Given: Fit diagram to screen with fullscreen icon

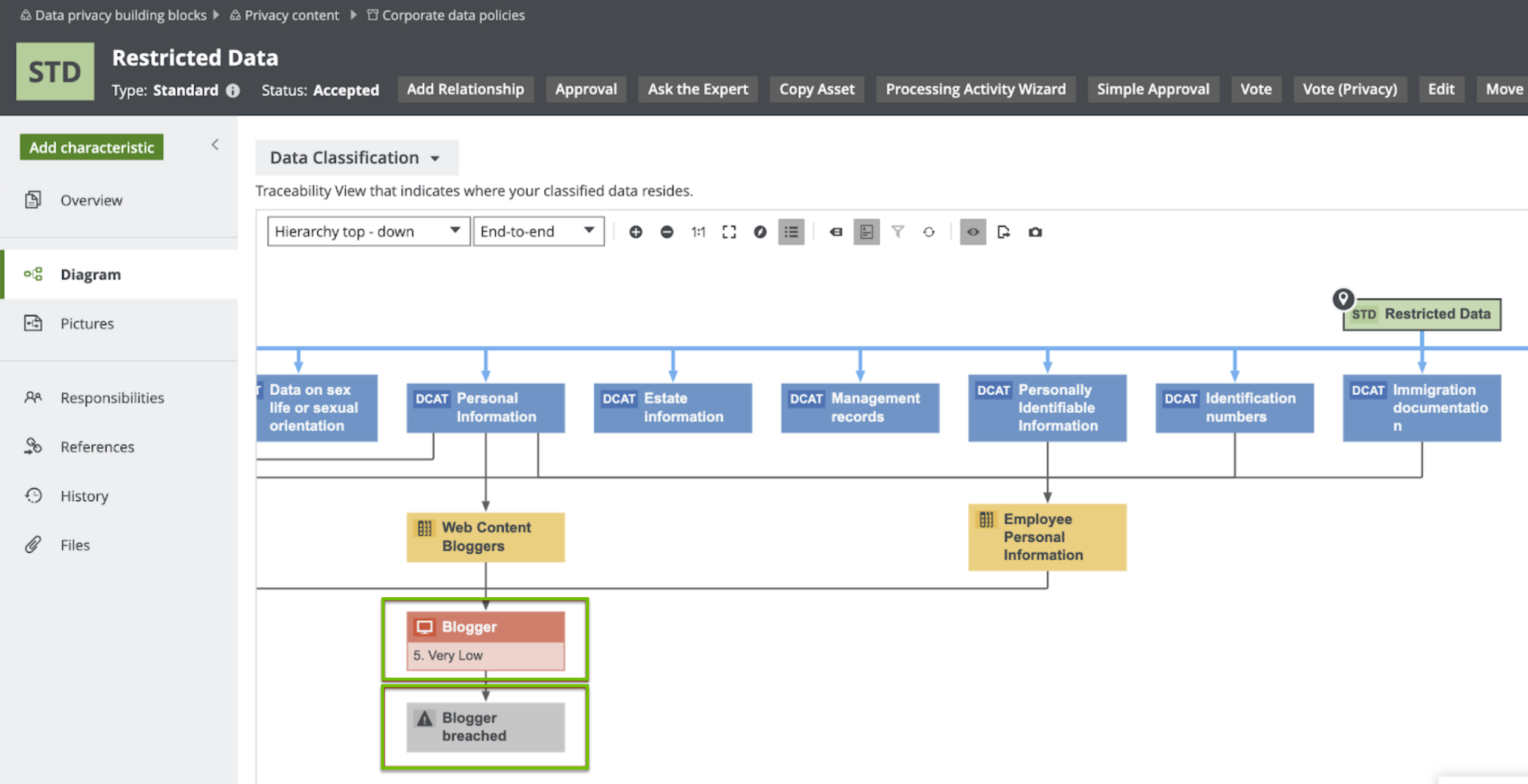Looking at the screenshot, I should coord(729,232).
